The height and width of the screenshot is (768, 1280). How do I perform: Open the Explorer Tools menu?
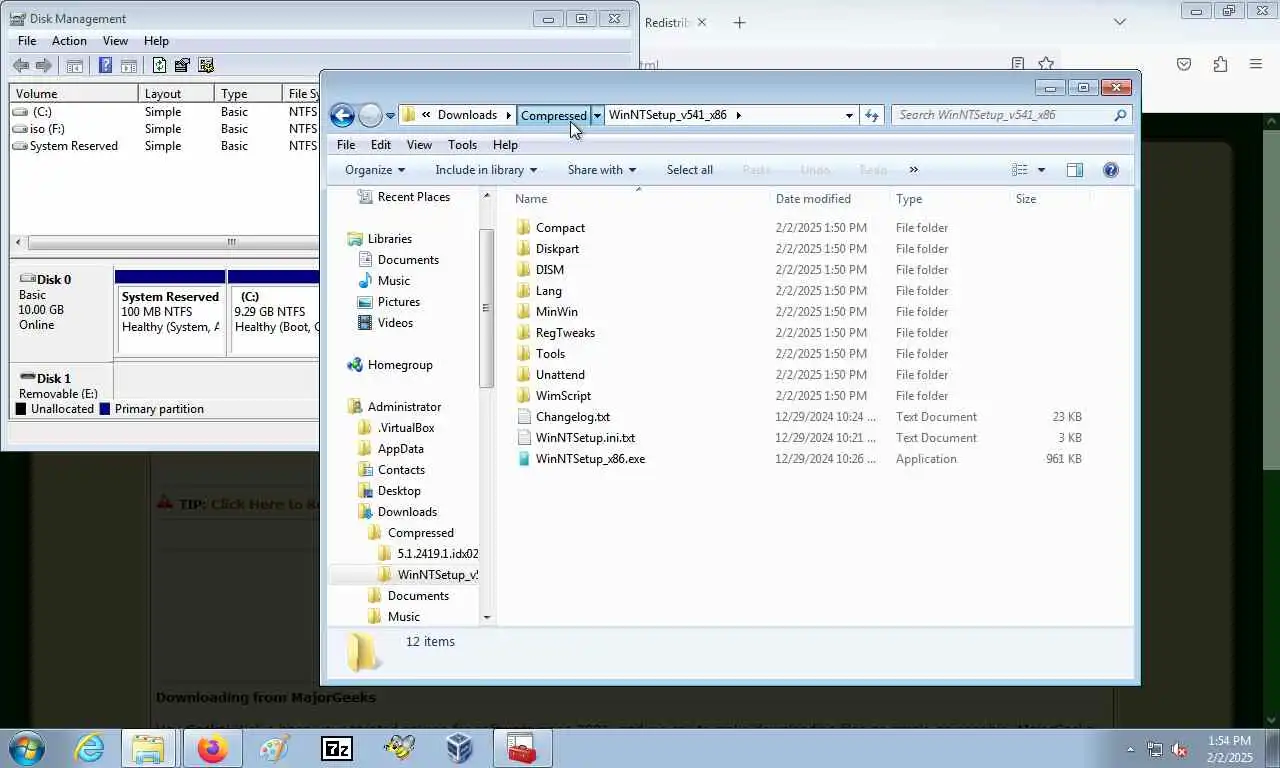click(x=462, y=145)
